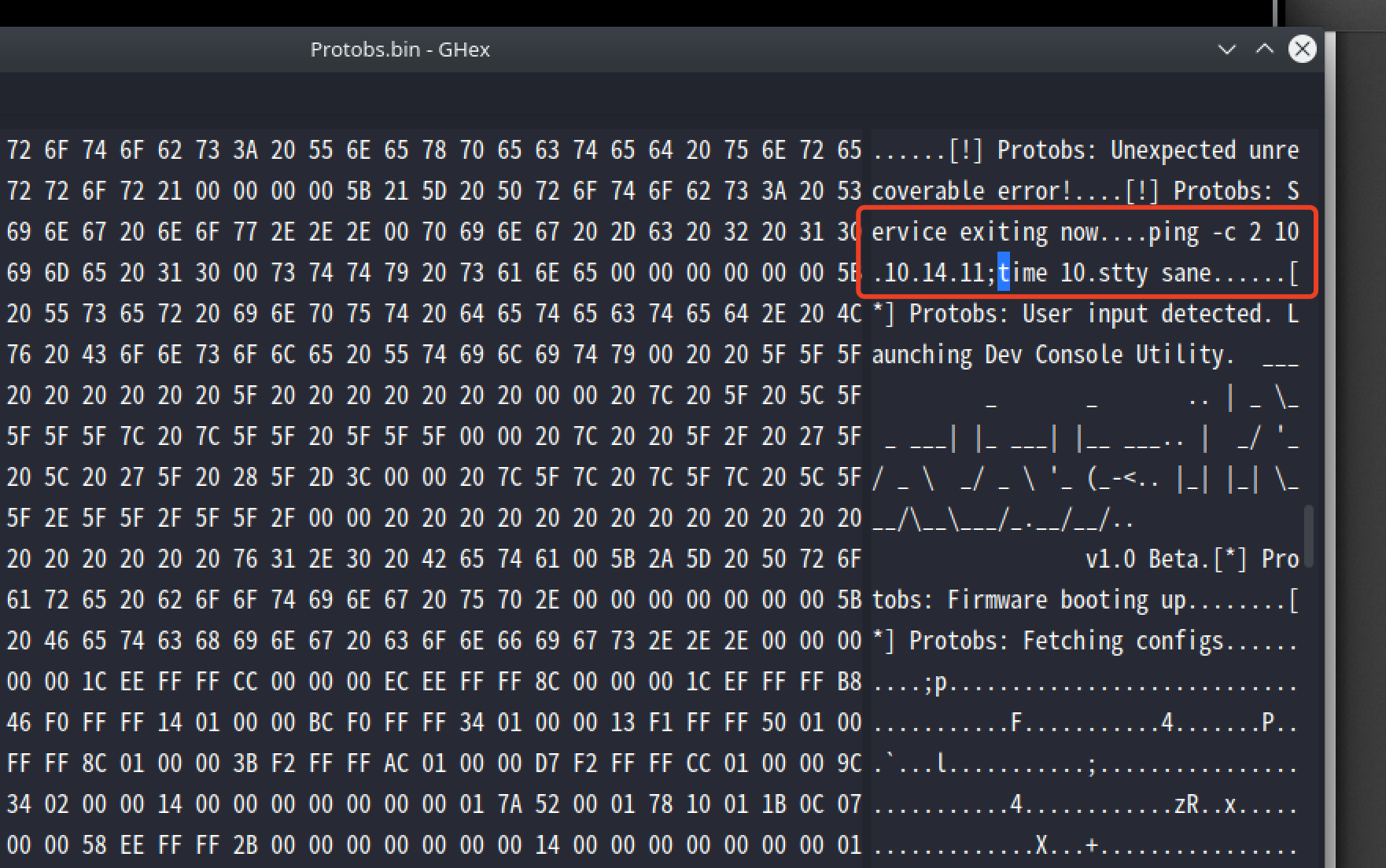Click hex byte '21' in the row starting 72 72 6F 72
1386x868 pixels.
point(170,191)
